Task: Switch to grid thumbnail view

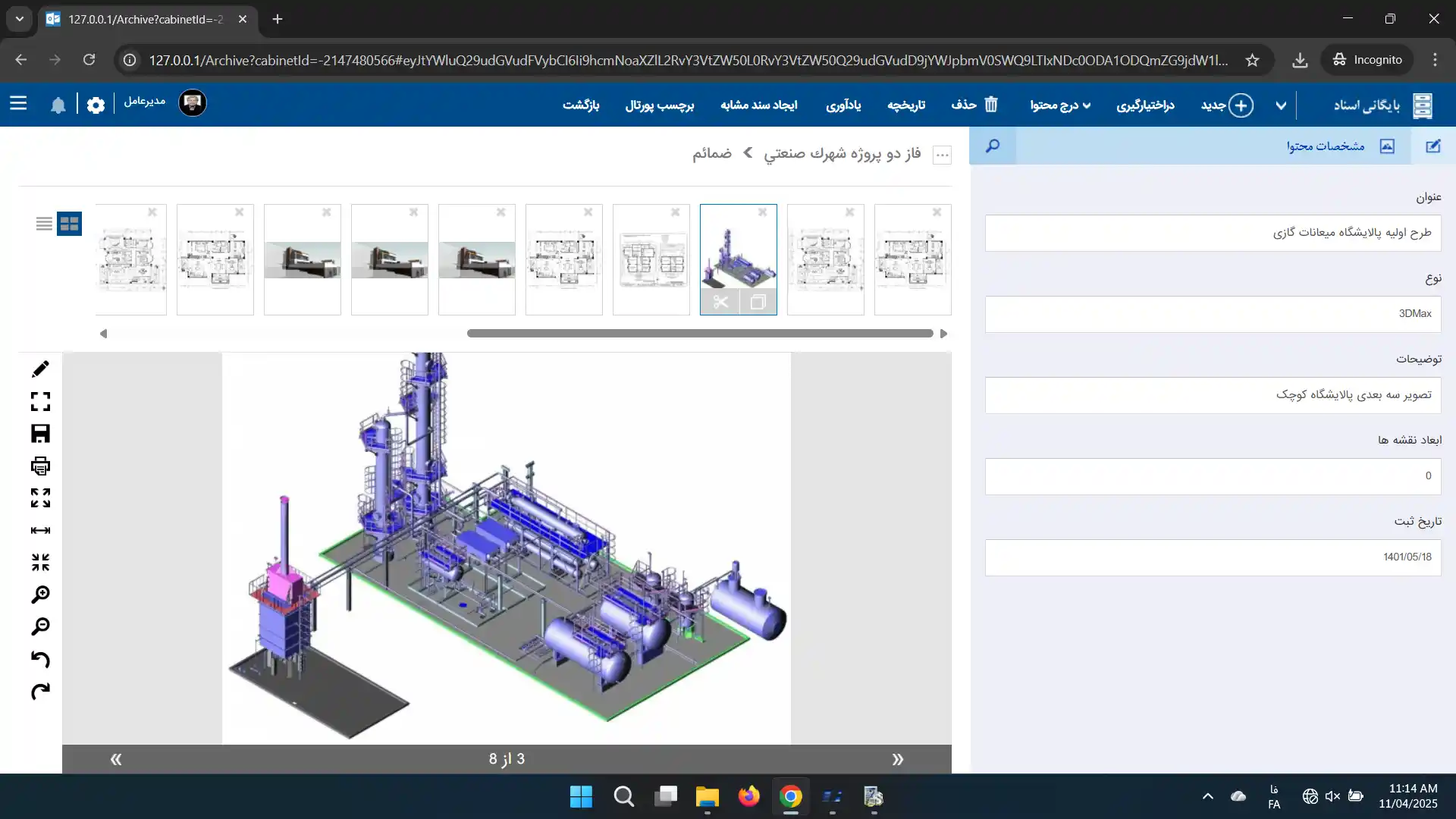Action: pos(69,224)
